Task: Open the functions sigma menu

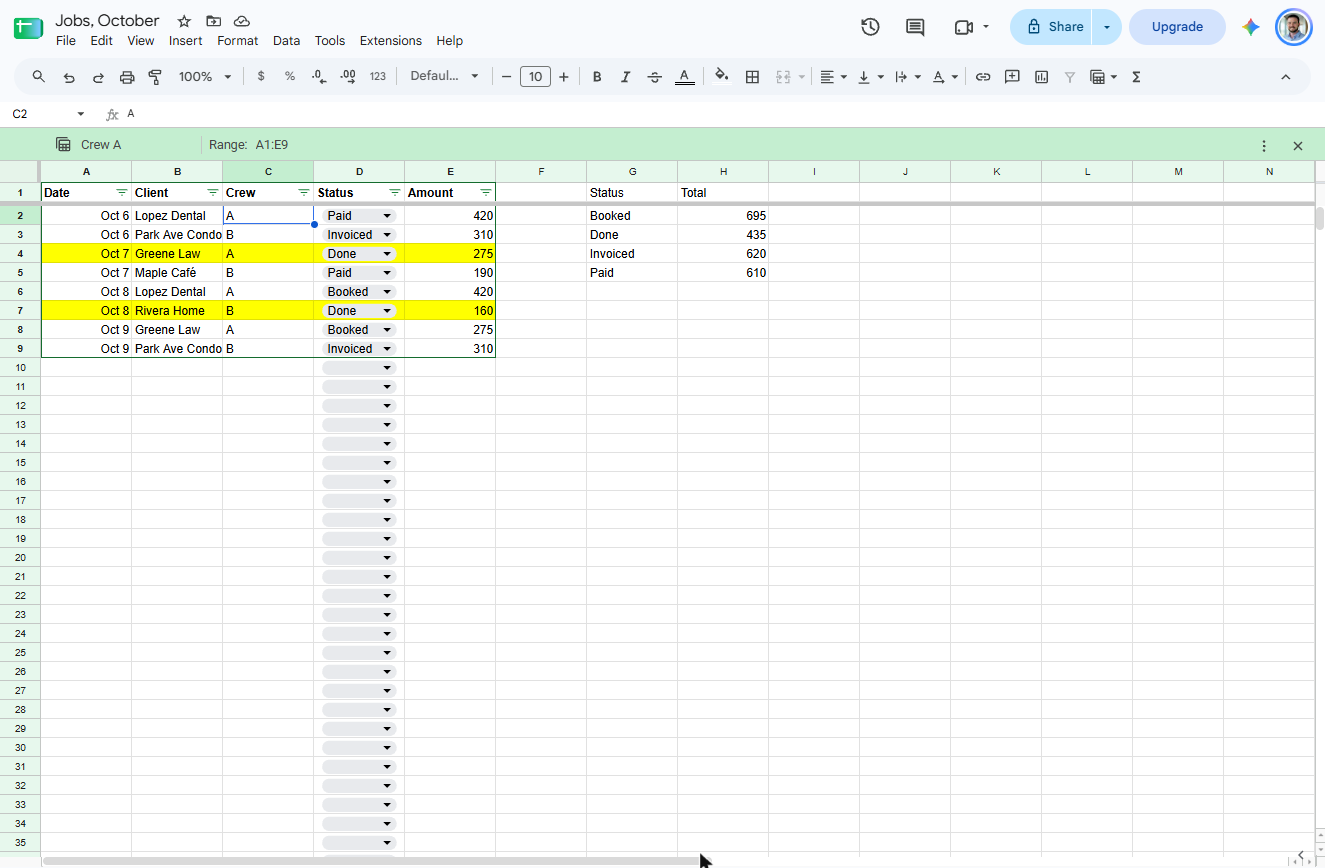Action: point(1136,77)
